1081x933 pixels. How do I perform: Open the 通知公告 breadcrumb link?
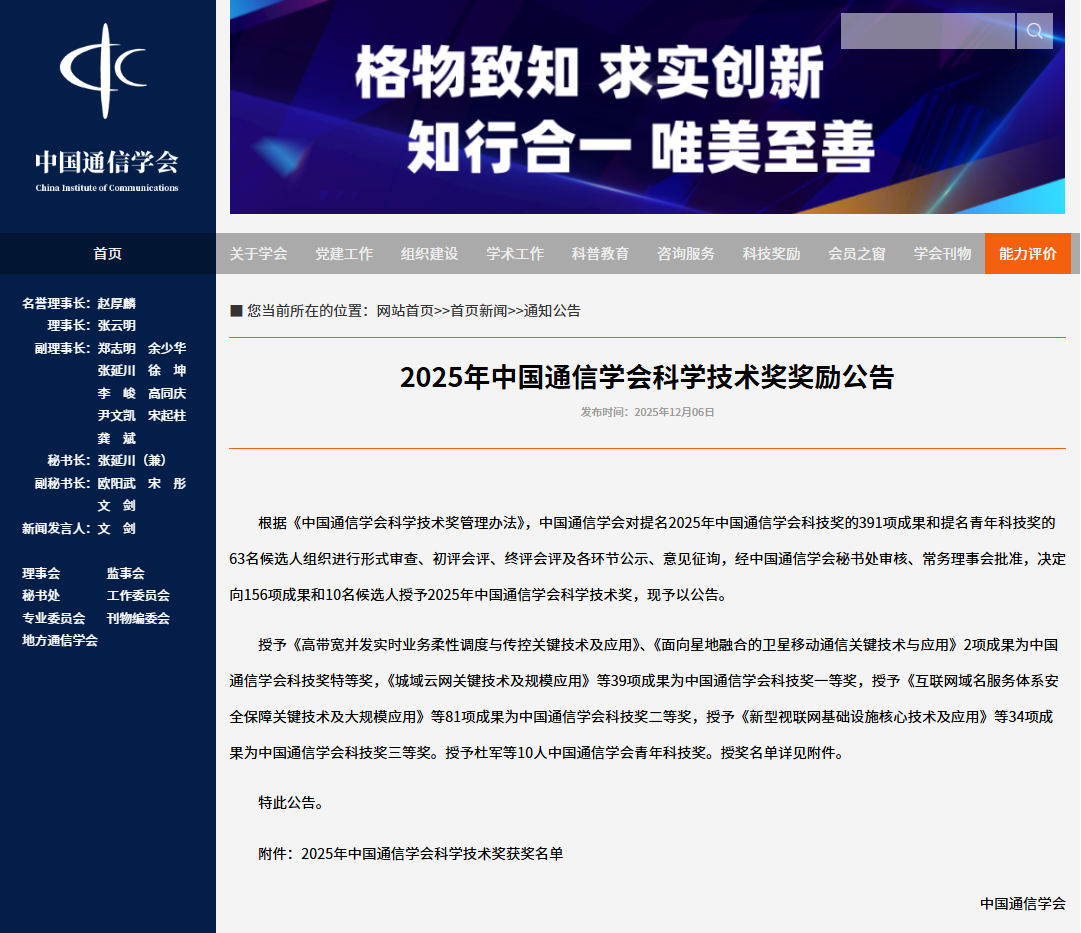click(552, 311)
